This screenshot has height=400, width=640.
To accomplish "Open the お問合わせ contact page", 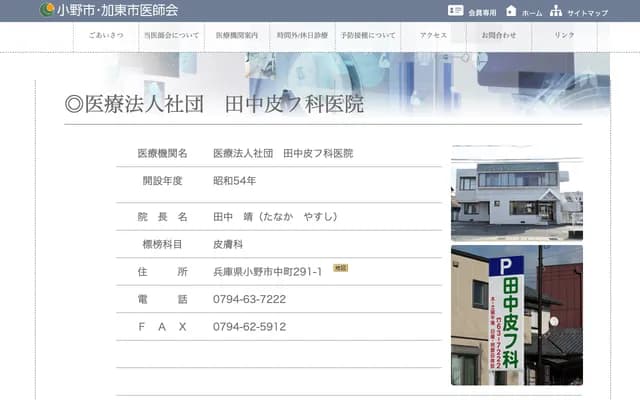I will point(498,35).
